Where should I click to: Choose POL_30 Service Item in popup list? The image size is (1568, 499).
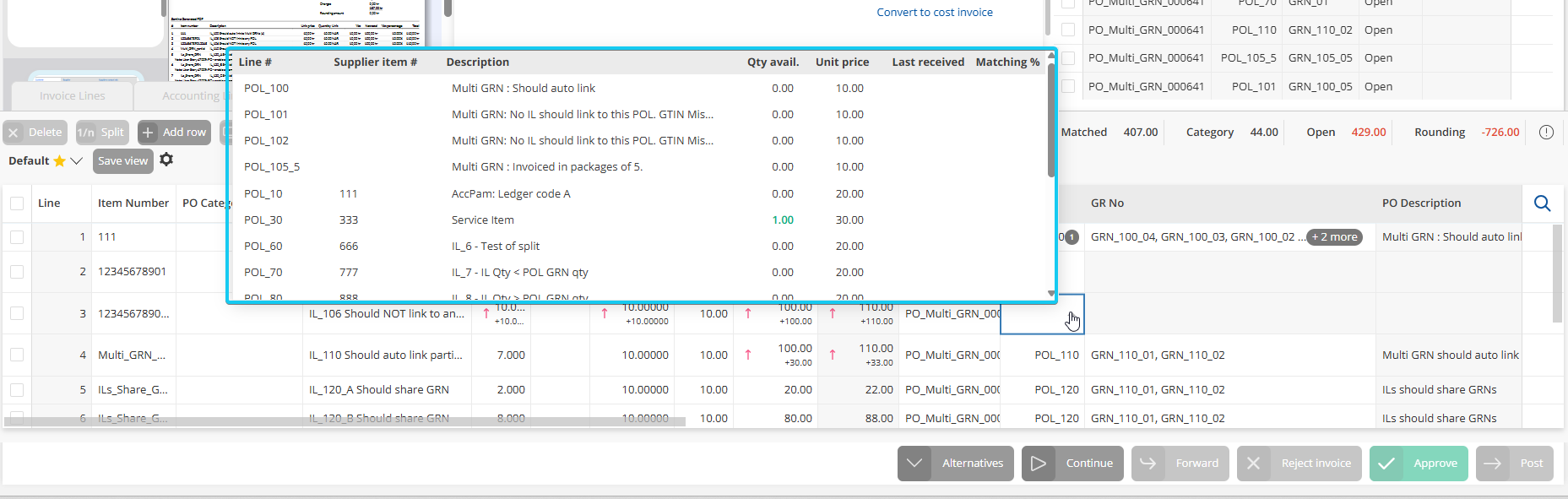(638, 220)
